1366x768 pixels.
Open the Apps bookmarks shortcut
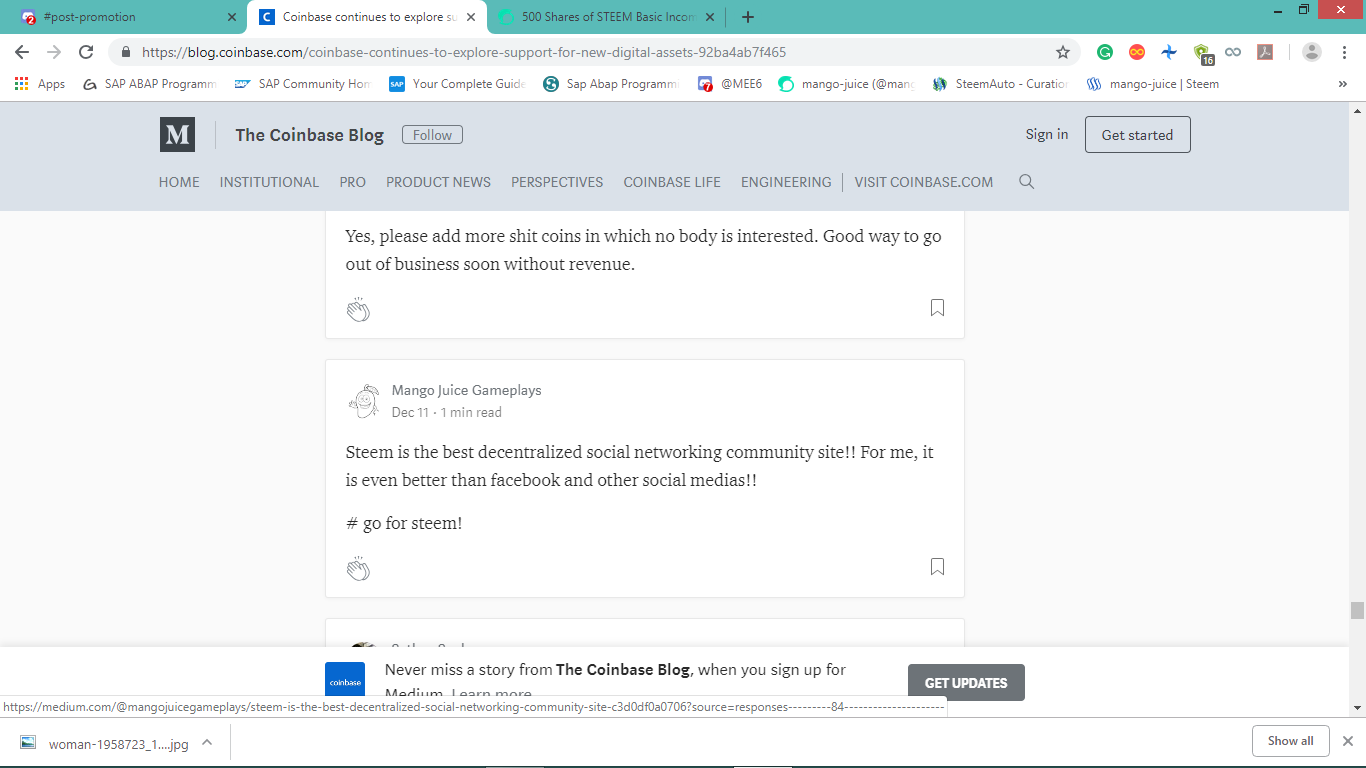coord(40,84)
